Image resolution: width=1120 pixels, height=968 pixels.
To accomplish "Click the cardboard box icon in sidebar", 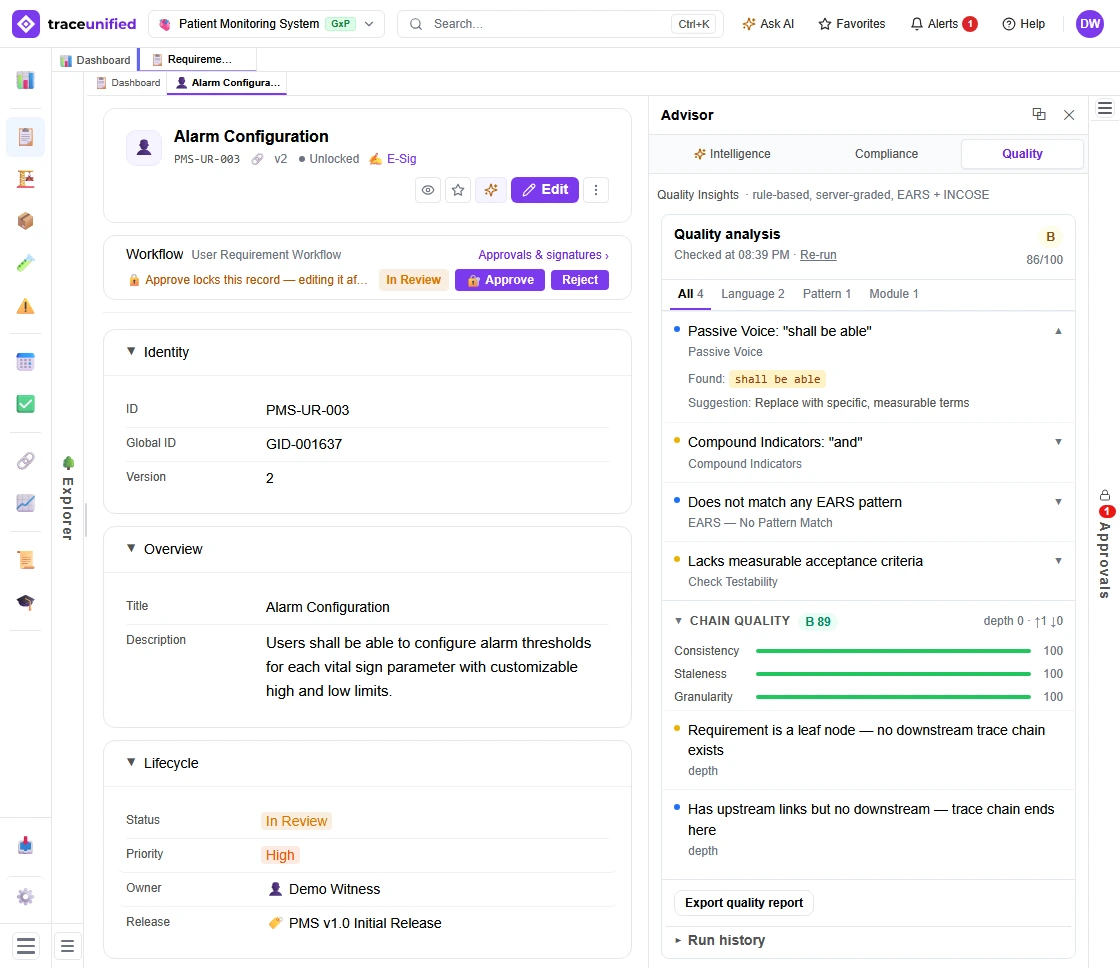I will tap(25, 221).
